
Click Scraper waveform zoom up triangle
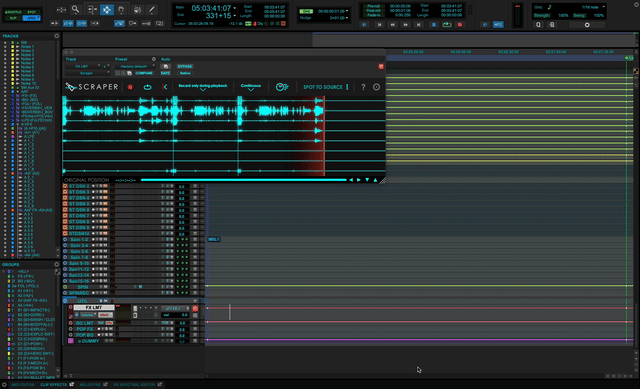point(375,180)
